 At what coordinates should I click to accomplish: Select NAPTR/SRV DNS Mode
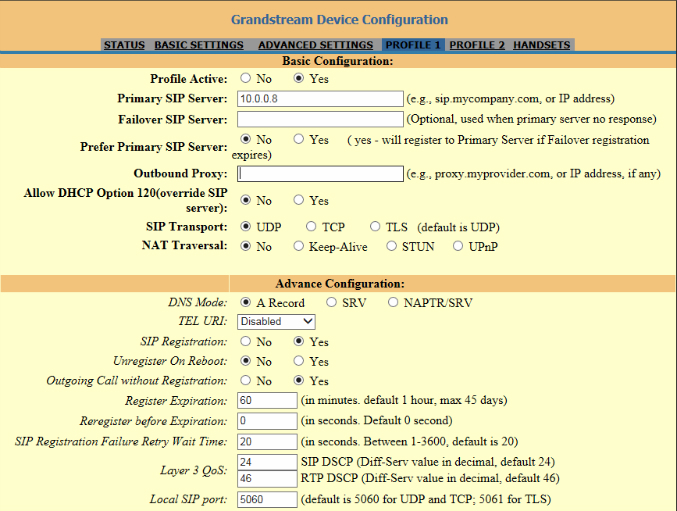(392, 302)
